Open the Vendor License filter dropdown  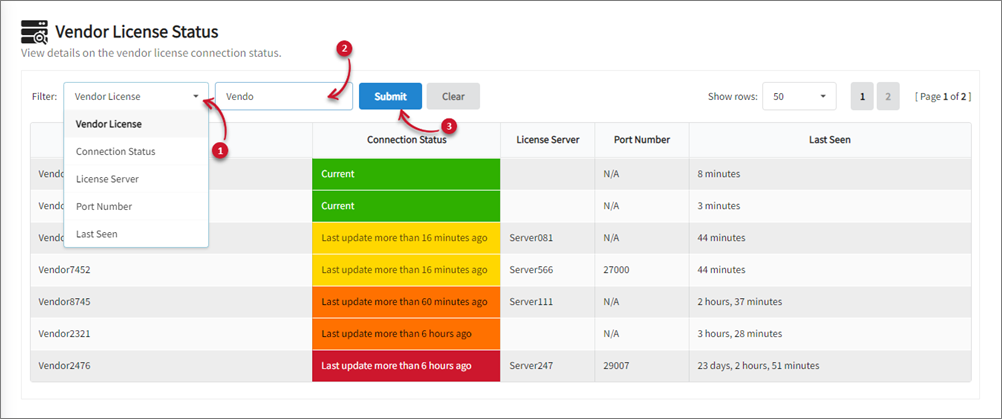[136, 96]
